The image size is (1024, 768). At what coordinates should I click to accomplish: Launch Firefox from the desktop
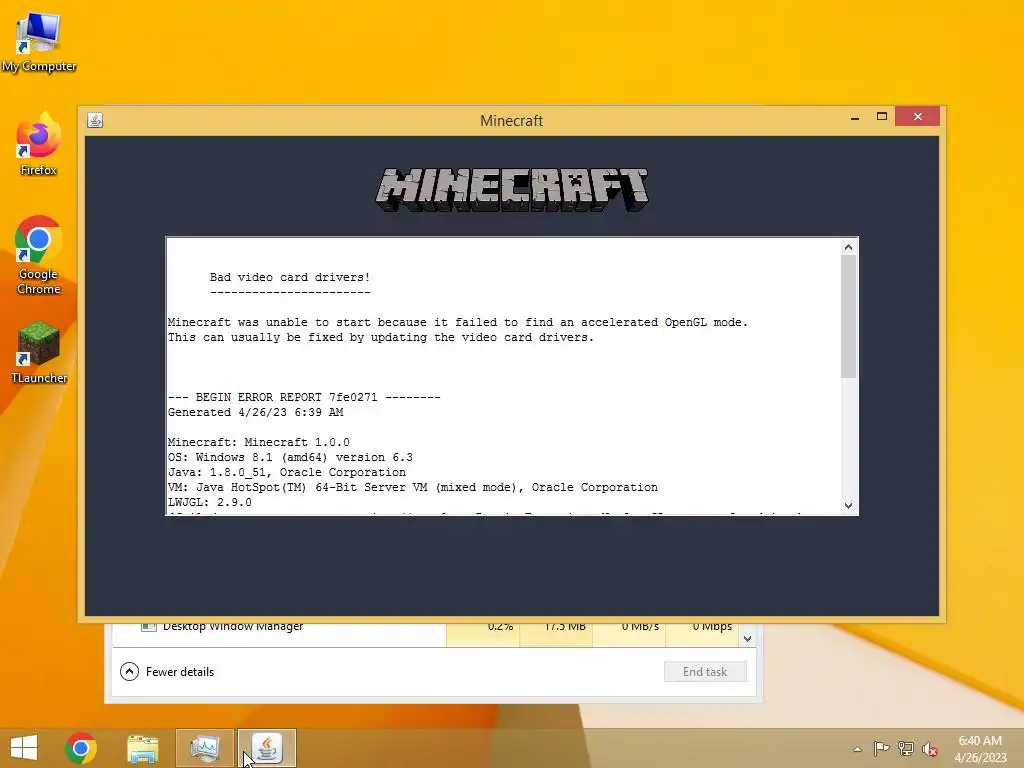pyautogui.click(x=39, y=144)
